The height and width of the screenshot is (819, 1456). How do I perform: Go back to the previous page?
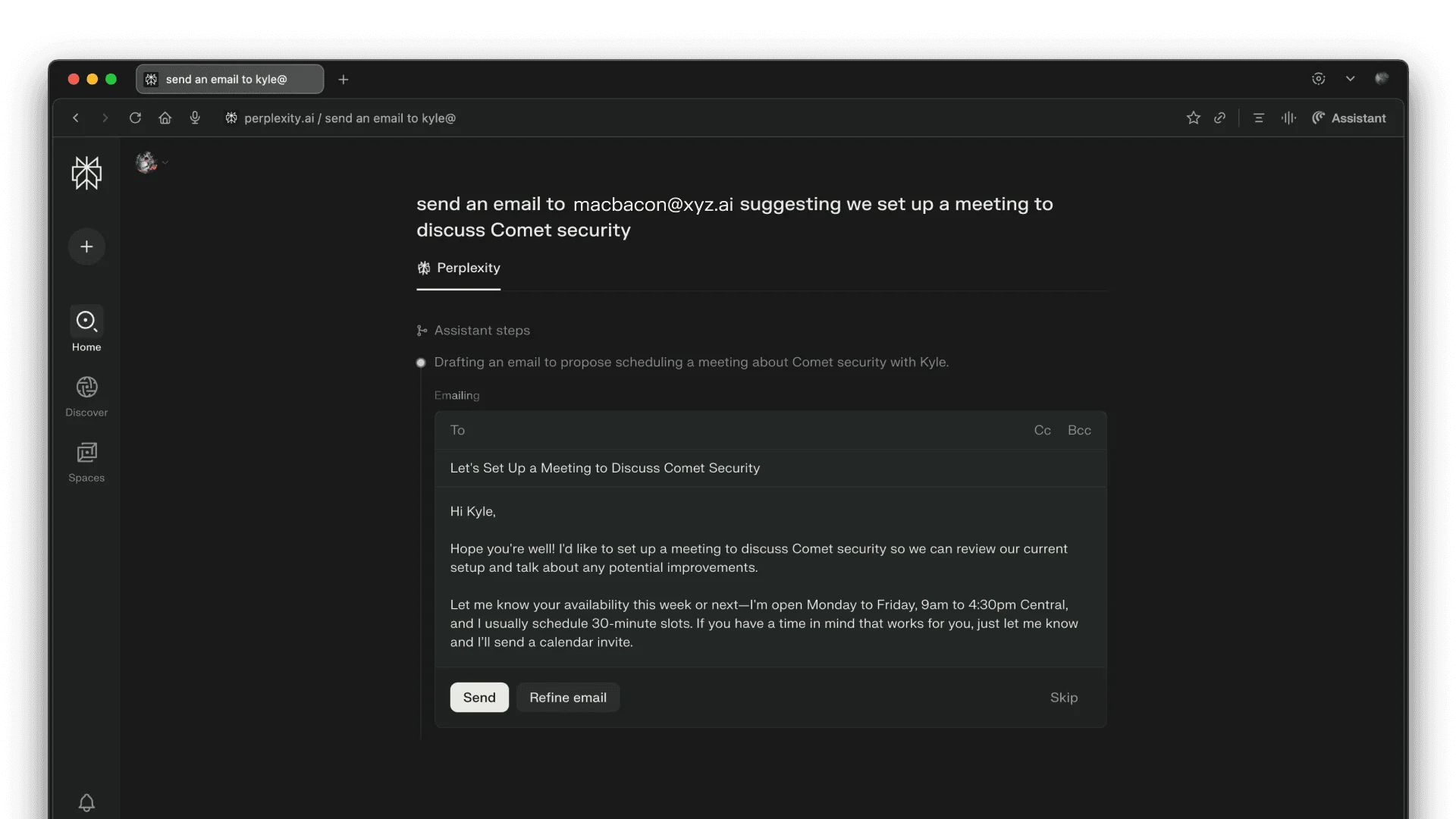click(76, 118)
